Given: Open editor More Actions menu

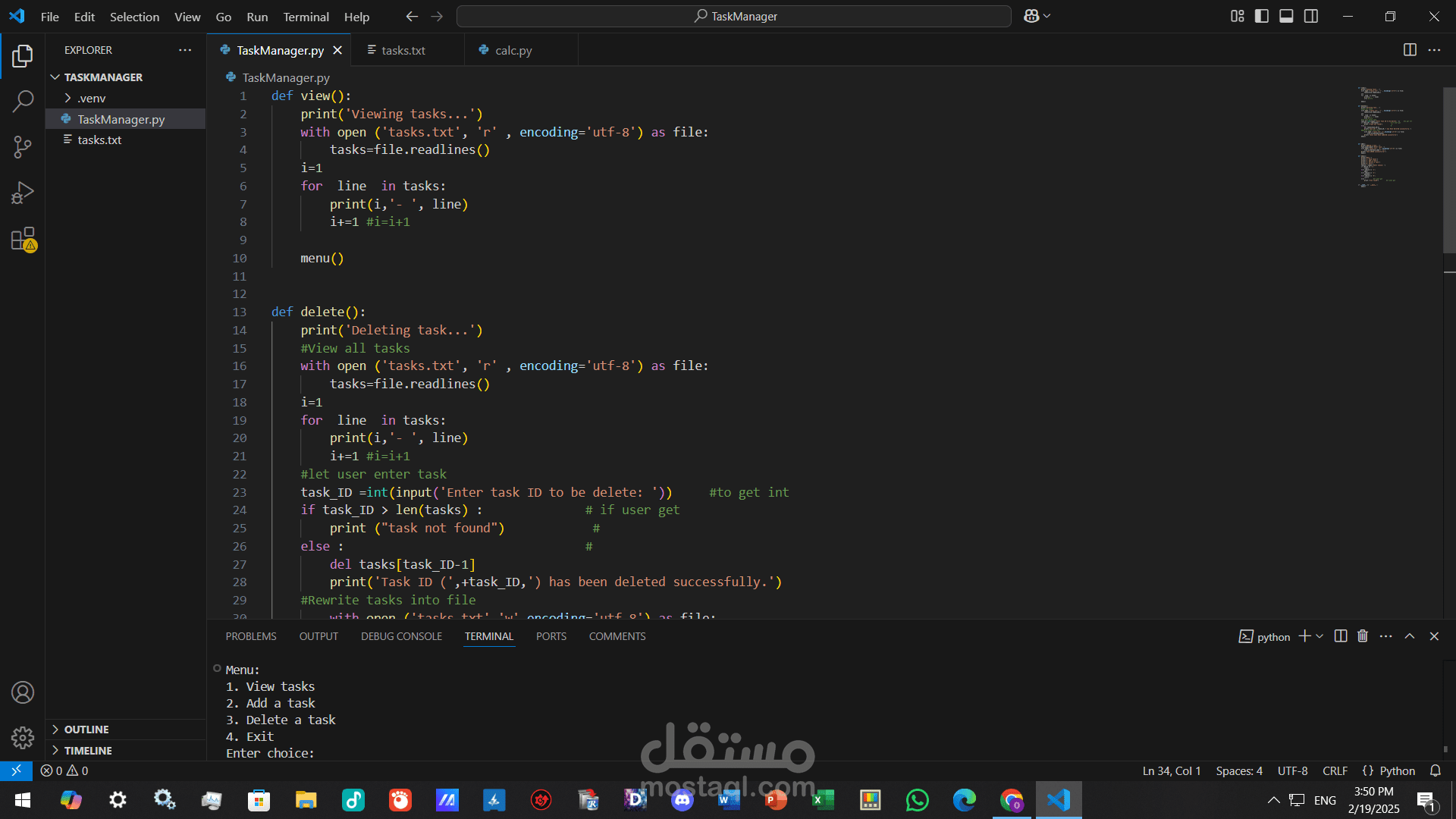Looking at the screenshot, I should pyautogui.click(x=1434, y=50).
